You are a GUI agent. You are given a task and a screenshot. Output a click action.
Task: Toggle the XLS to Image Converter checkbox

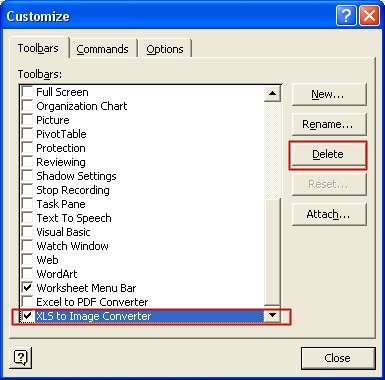[27, 316]
